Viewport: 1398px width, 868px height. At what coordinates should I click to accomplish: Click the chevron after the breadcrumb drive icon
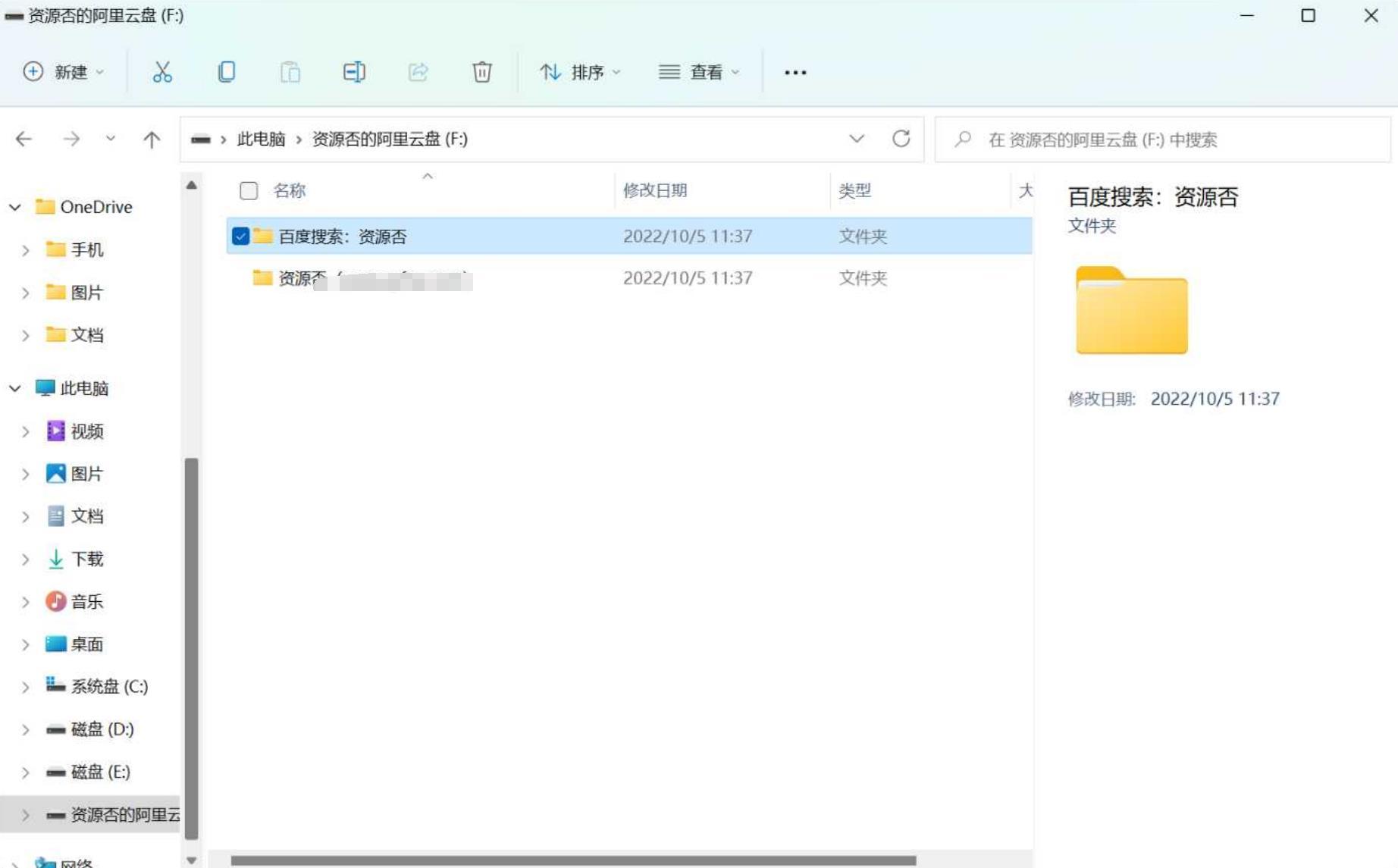click(x=224, y=139)
